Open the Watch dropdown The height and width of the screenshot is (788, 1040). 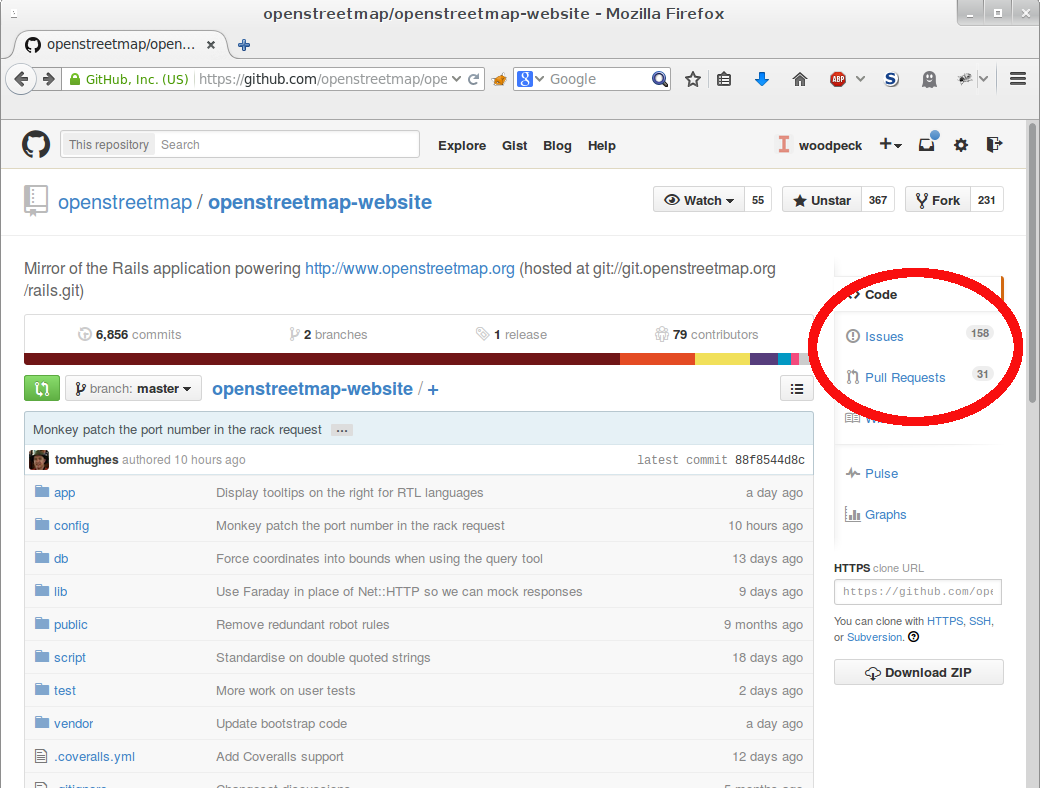pyautogui.click(x=699, y=200)
